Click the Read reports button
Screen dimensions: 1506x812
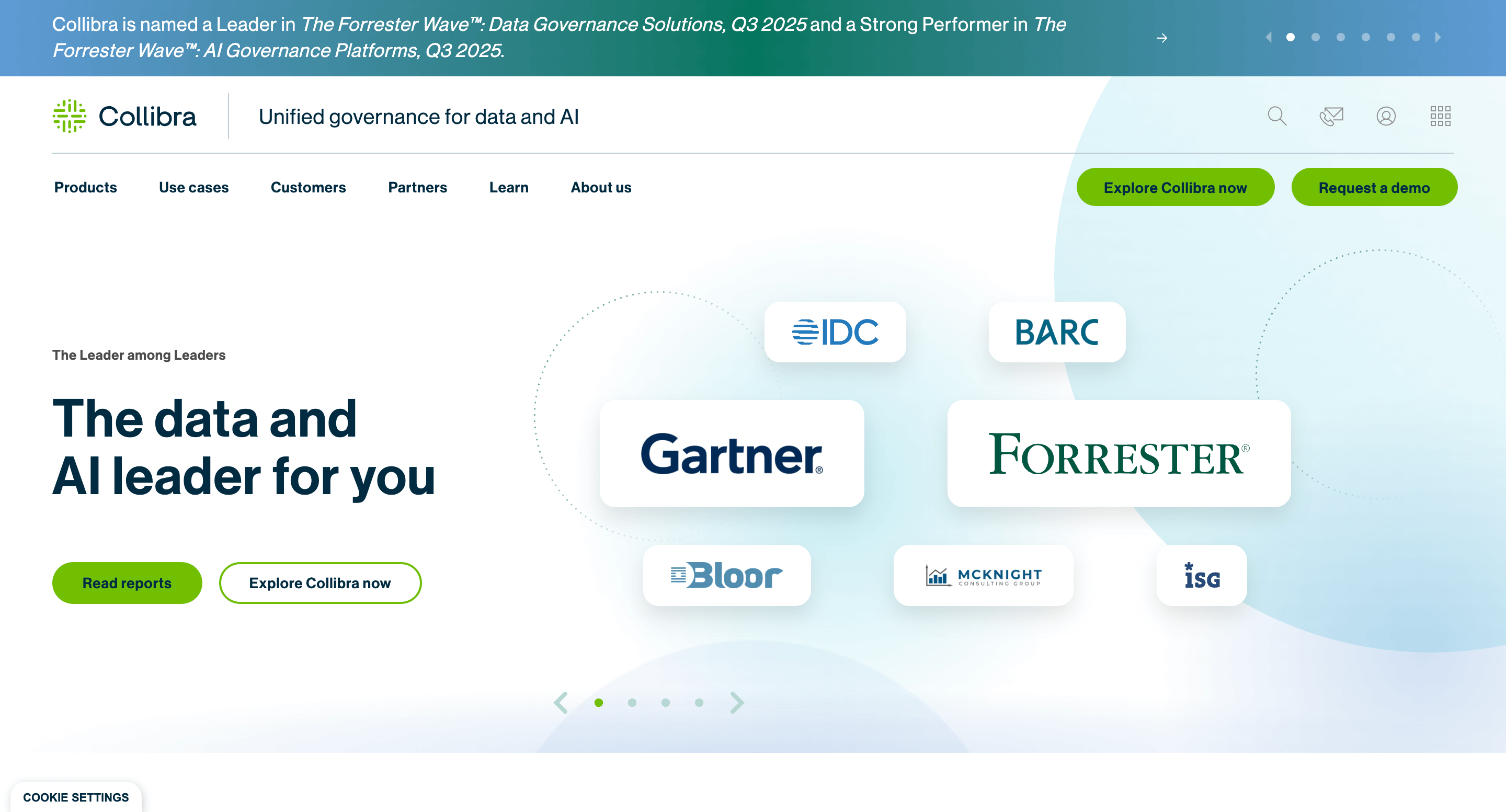click(x=127, y=582)
